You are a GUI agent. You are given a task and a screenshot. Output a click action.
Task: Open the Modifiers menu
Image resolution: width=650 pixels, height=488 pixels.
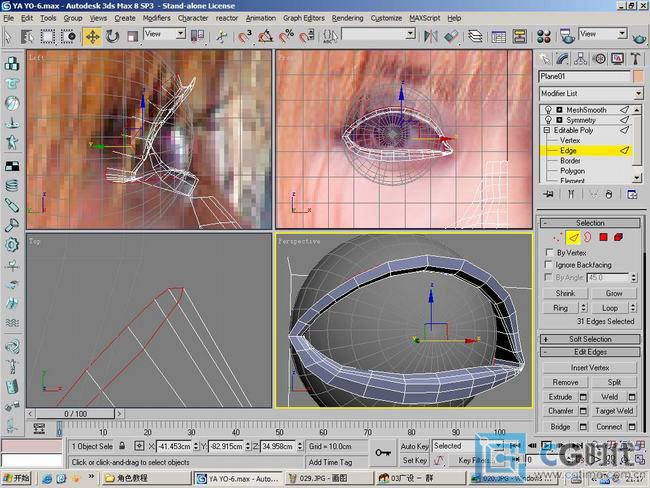point(156,18)
